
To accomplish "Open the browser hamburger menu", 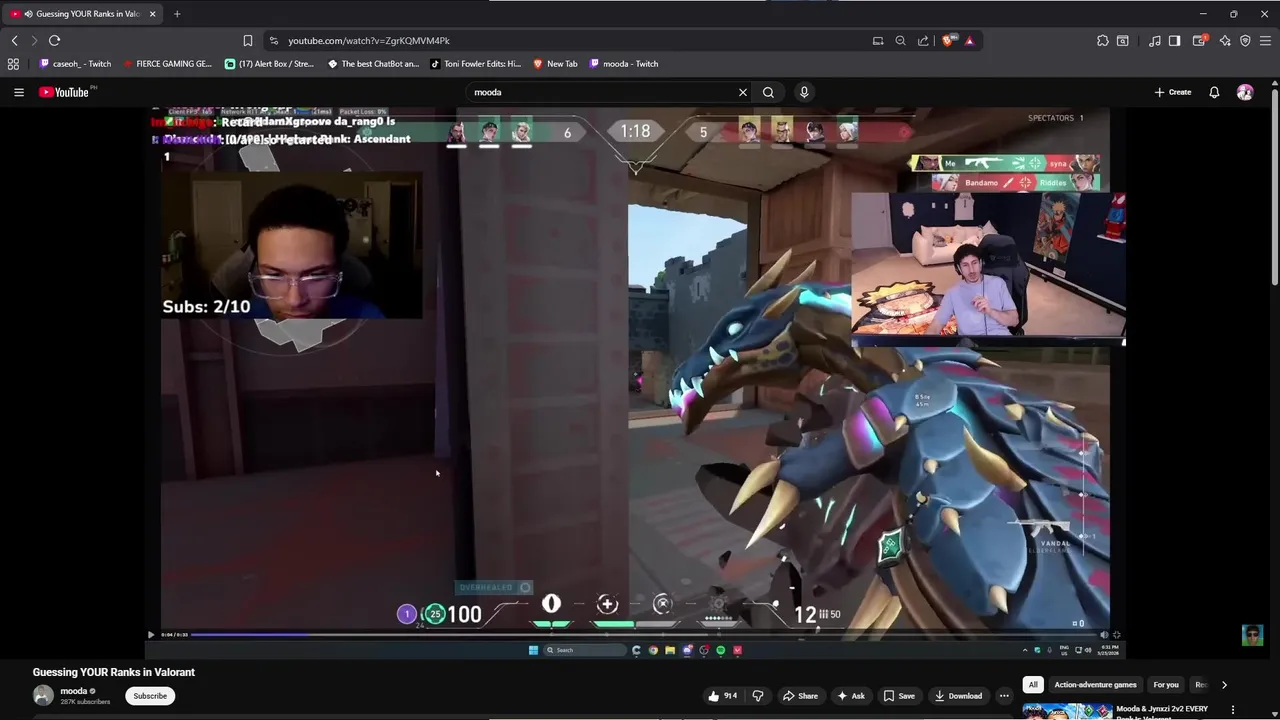I will point(1266,41).
